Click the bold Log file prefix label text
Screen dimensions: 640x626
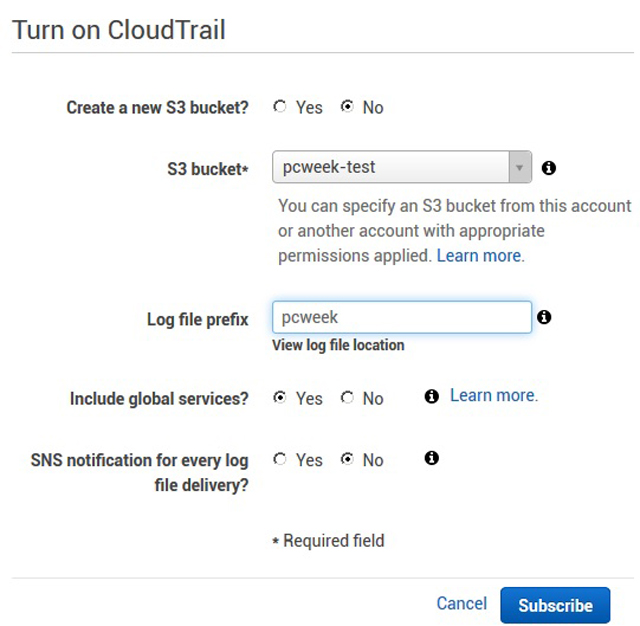(198, 320)
